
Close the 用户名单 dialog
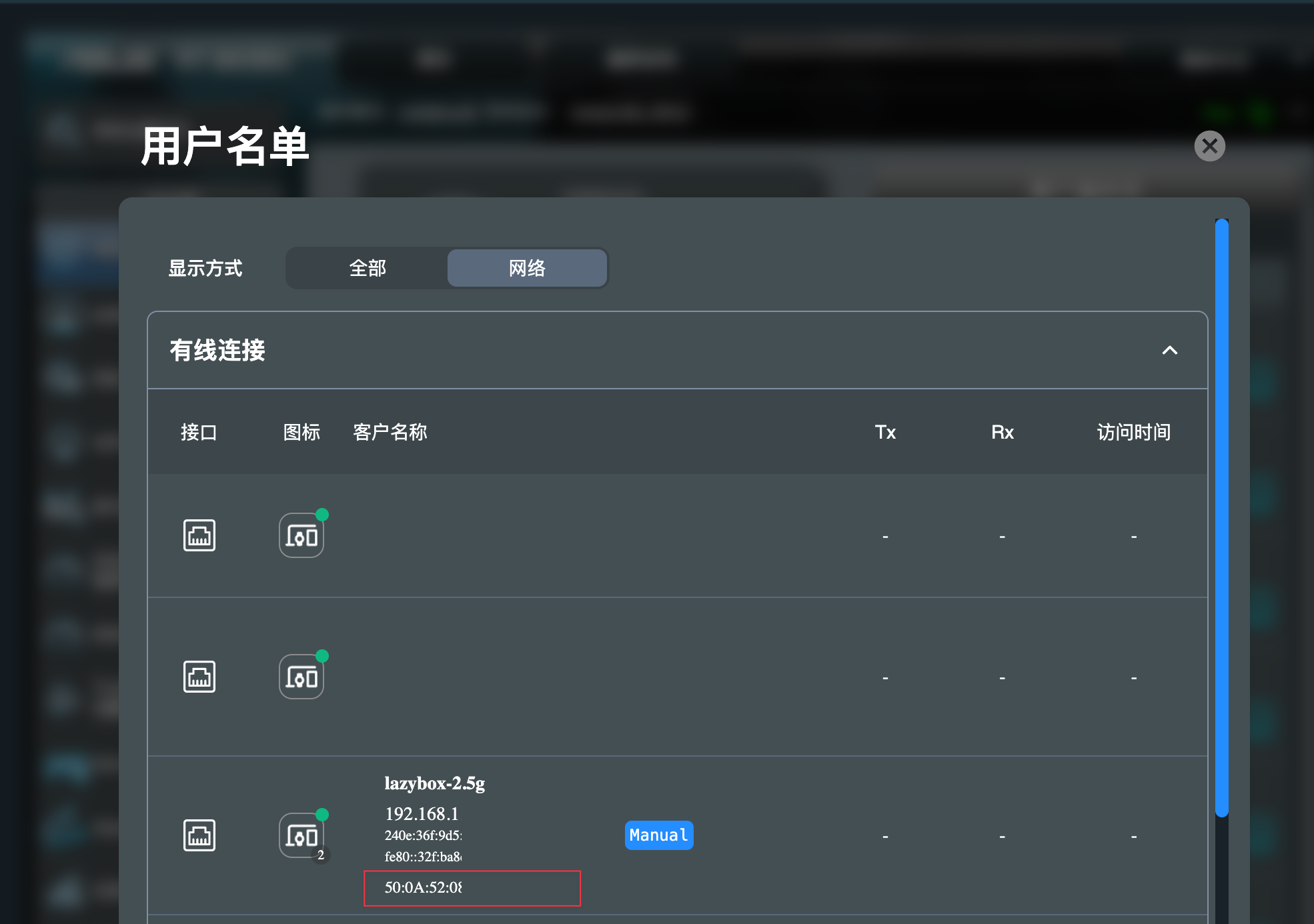point(1209,146)
